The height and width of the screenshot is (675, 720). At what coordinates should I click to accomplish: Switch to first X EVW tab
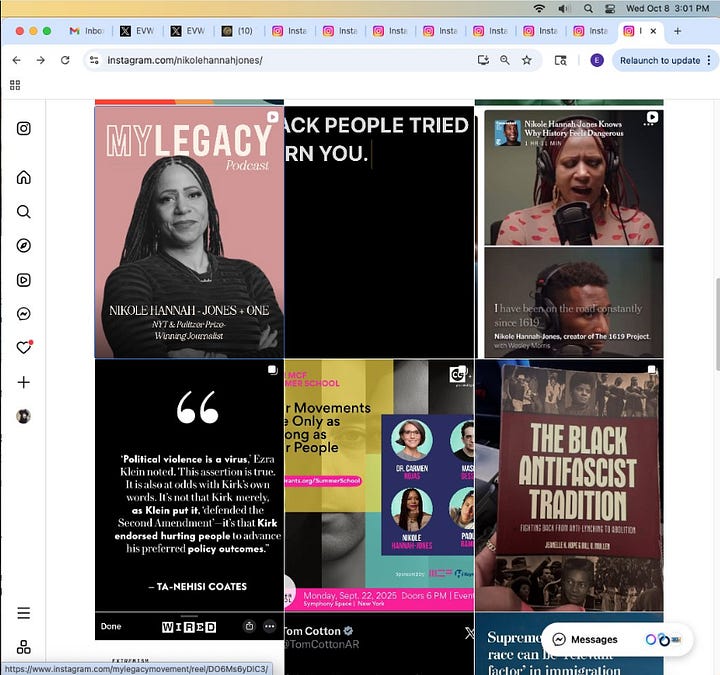pos(137,31)
